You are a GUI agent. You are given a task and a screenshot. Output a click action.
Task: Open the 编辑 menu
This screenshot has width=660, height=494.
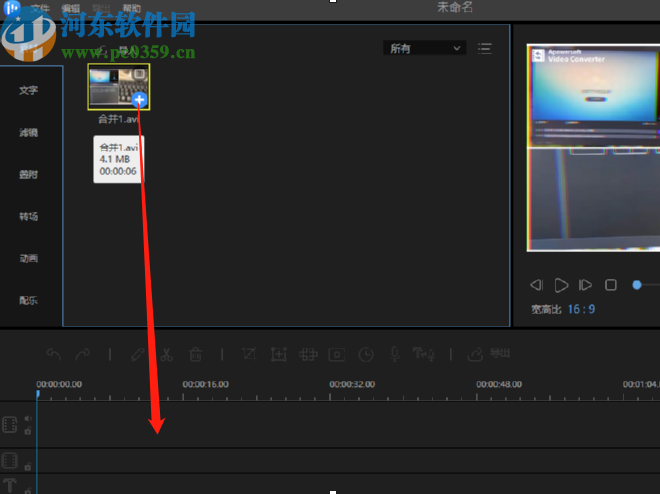click(x=70, y=8)
